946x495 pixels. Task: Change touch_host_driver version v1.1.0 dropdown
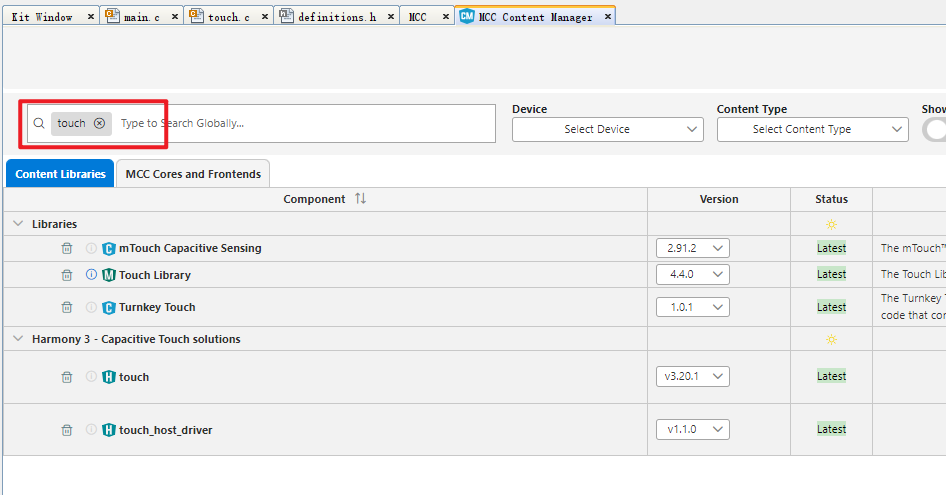point(693,429)
